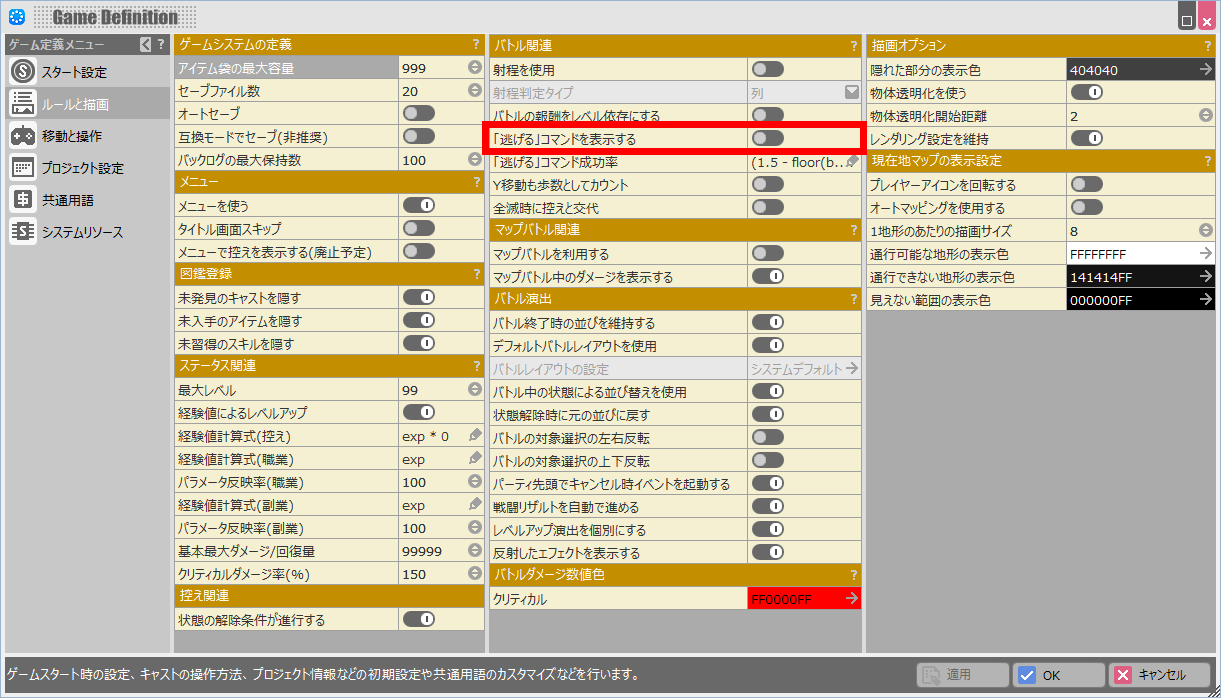
Task: Click help icon on ゲームシステムの定義 header
Action: click(x=475, y=44)
